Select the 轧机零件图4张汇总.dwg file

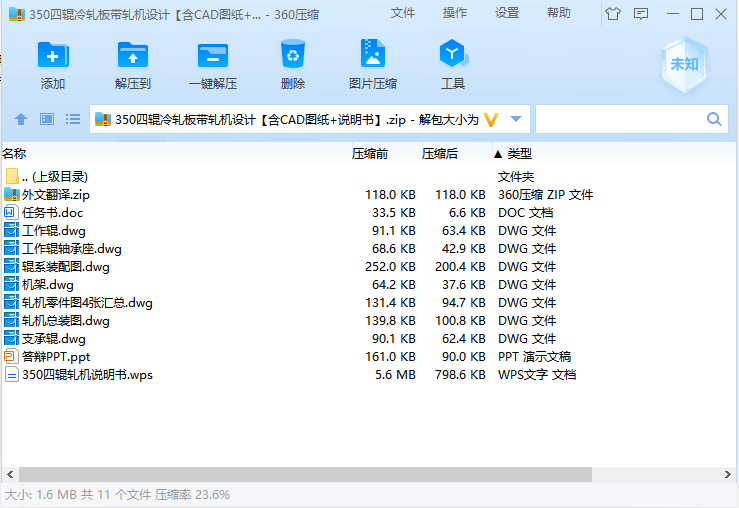87,302
